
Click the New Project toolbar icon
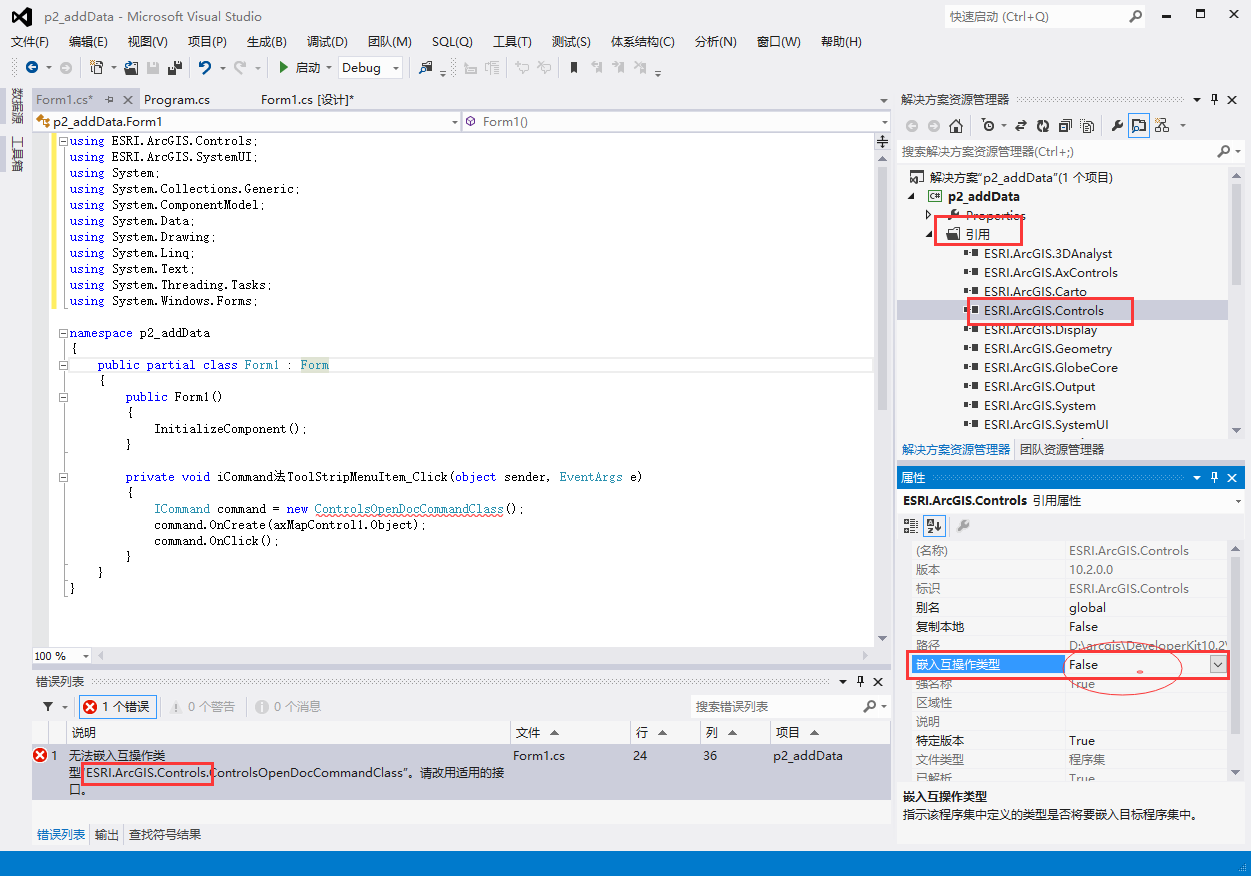(97, 67)
